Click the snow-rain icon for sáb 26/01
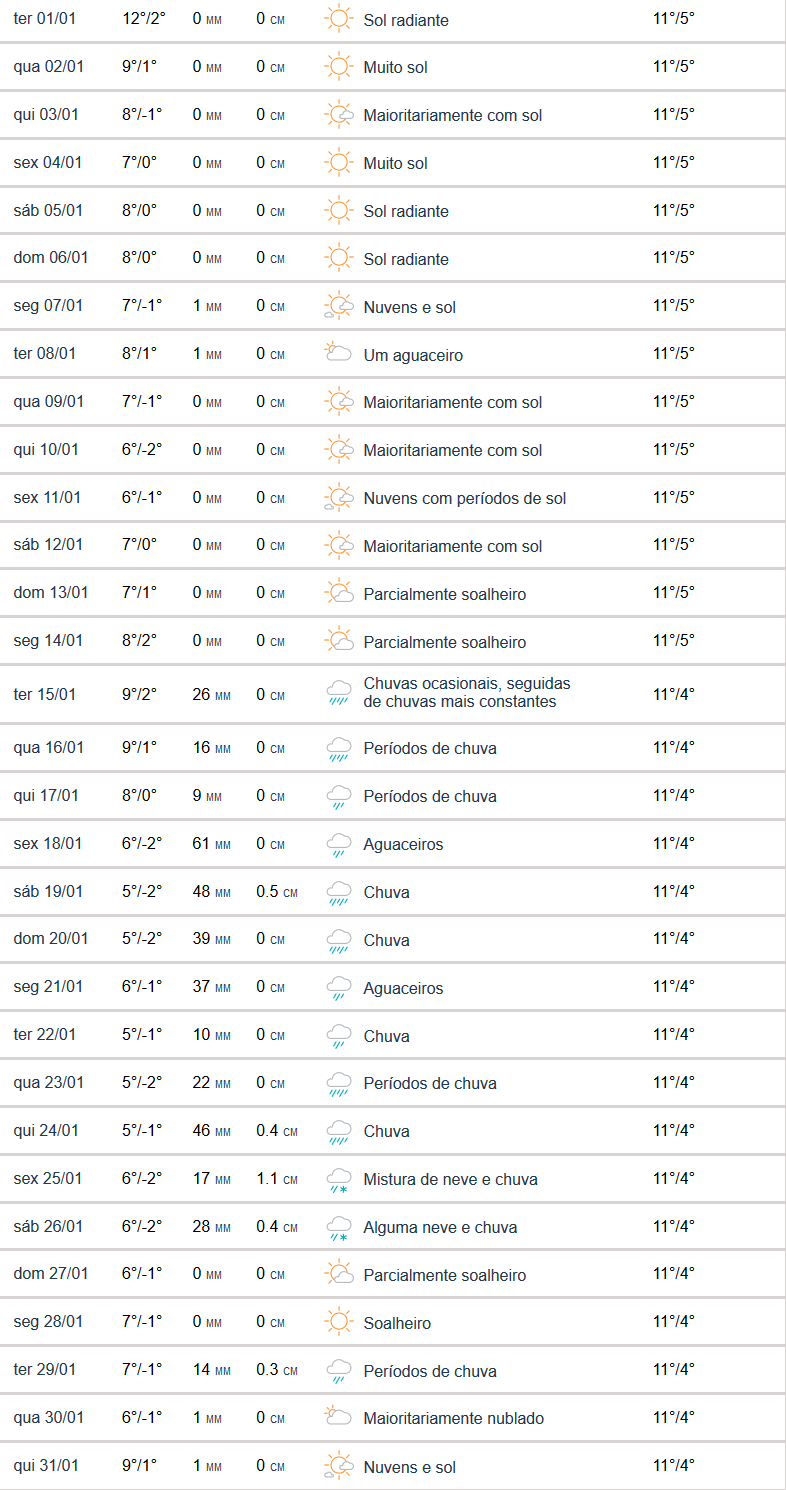 [339, 1227]
